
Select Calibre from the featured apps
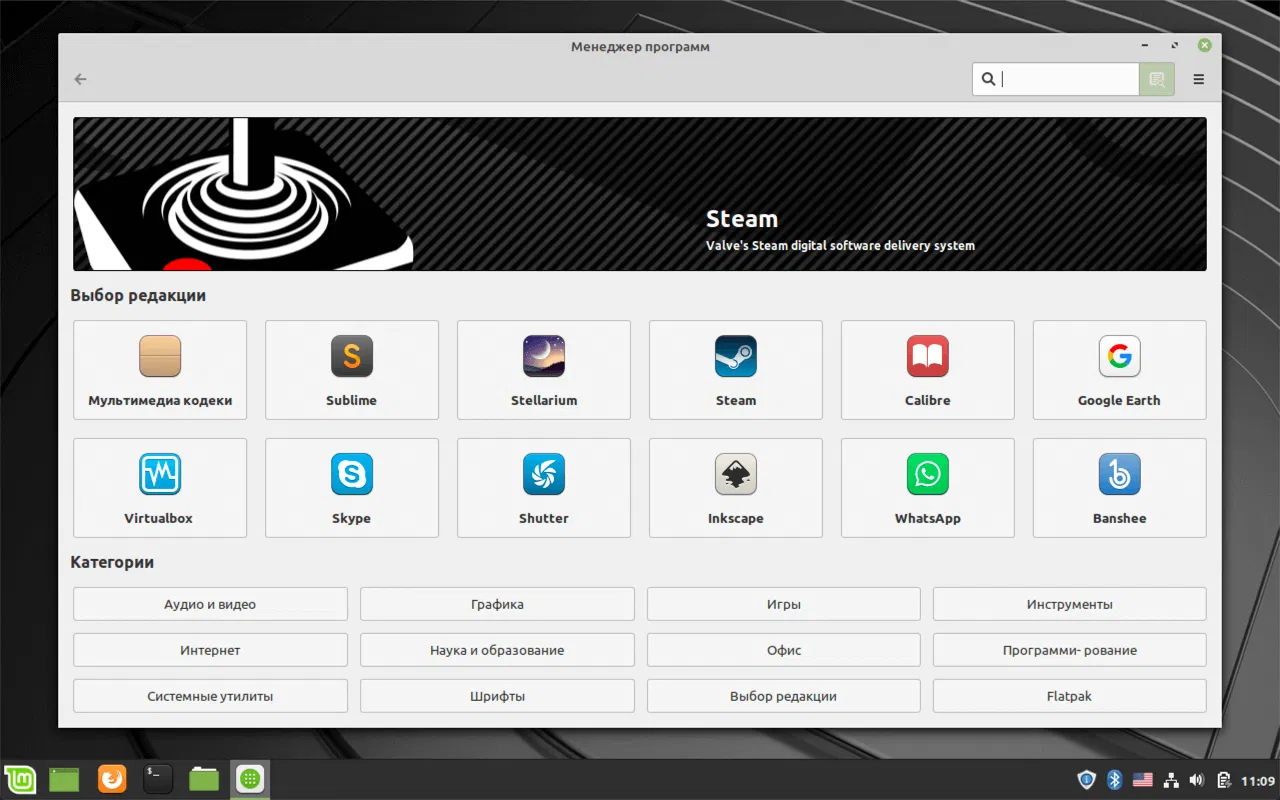pyautogui.click(x=927, y=370)
